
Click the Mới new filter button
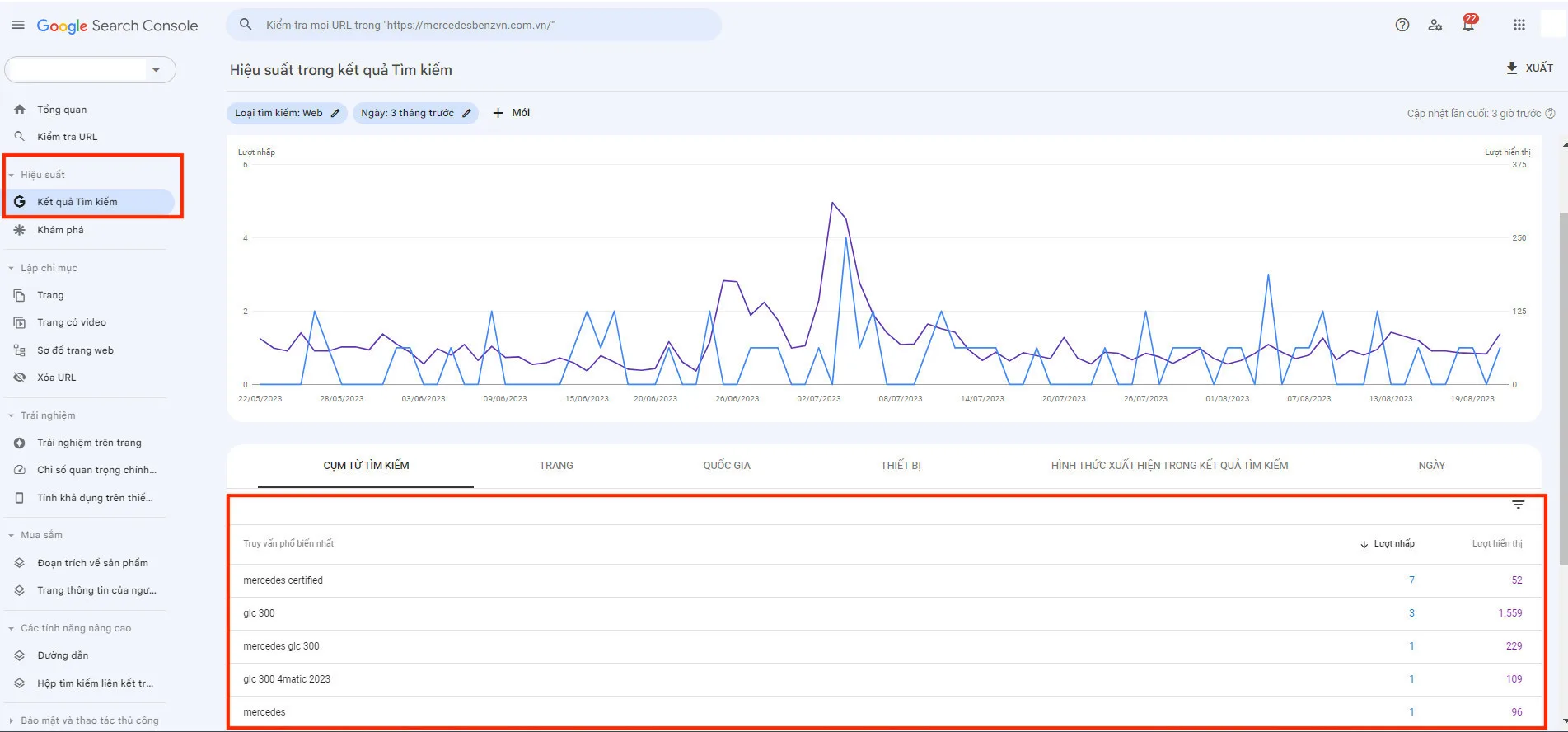(512, 113)
